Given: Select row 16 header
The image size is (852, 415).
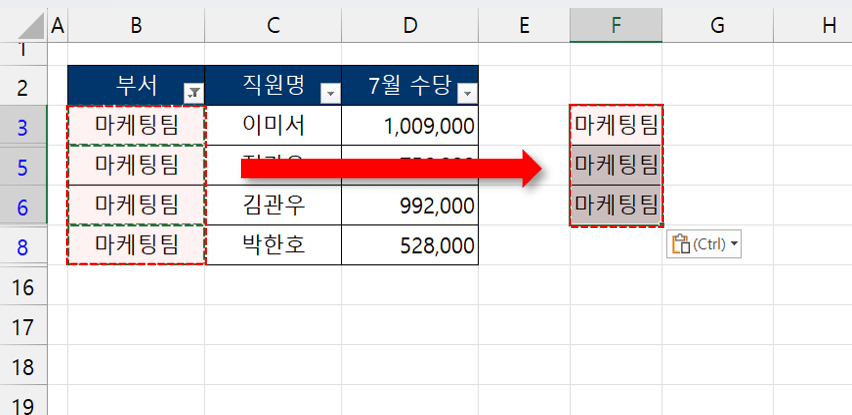Looking at the screenshot, I should coord(23,287).
